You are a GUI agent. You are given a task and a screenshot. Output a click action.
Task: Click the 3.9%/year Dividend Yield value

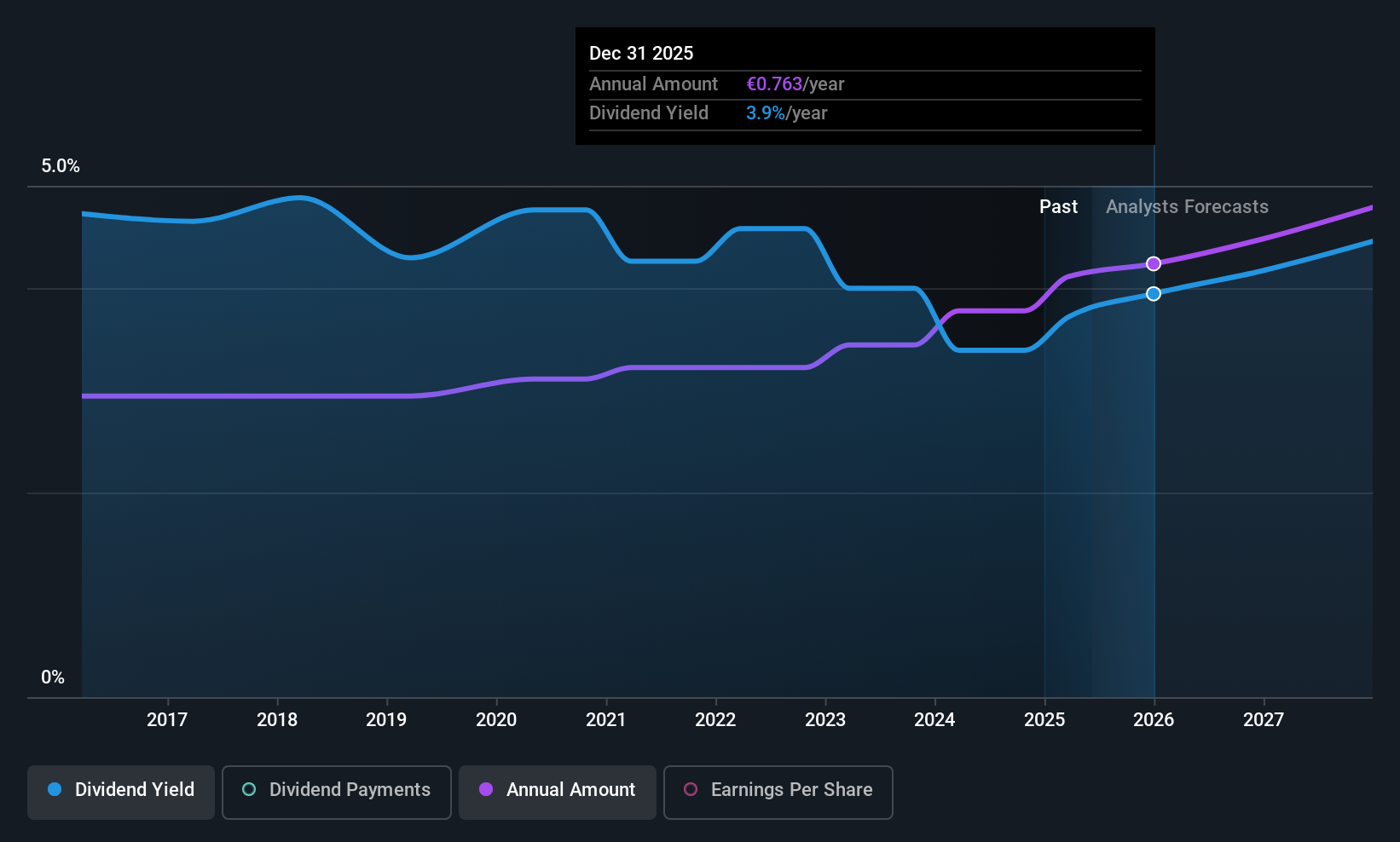pos(786,113)
